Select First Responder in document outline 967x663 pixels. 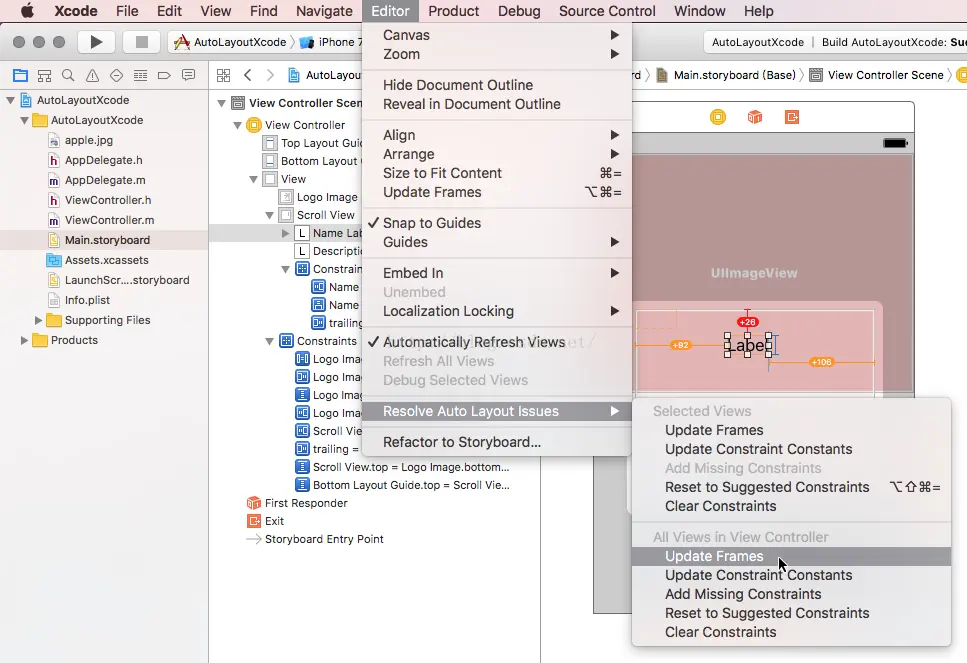[306, 503]
